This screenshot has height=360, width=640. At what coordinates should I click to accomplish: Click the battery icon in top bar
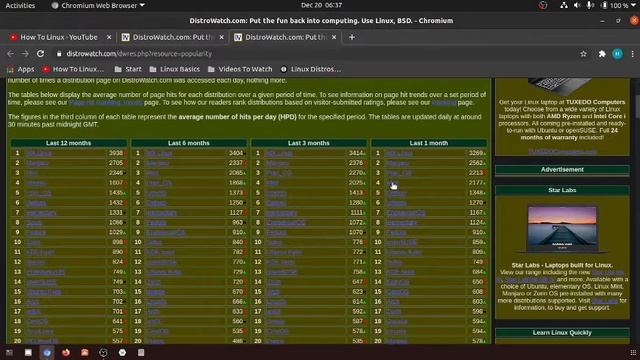[604, 5]
